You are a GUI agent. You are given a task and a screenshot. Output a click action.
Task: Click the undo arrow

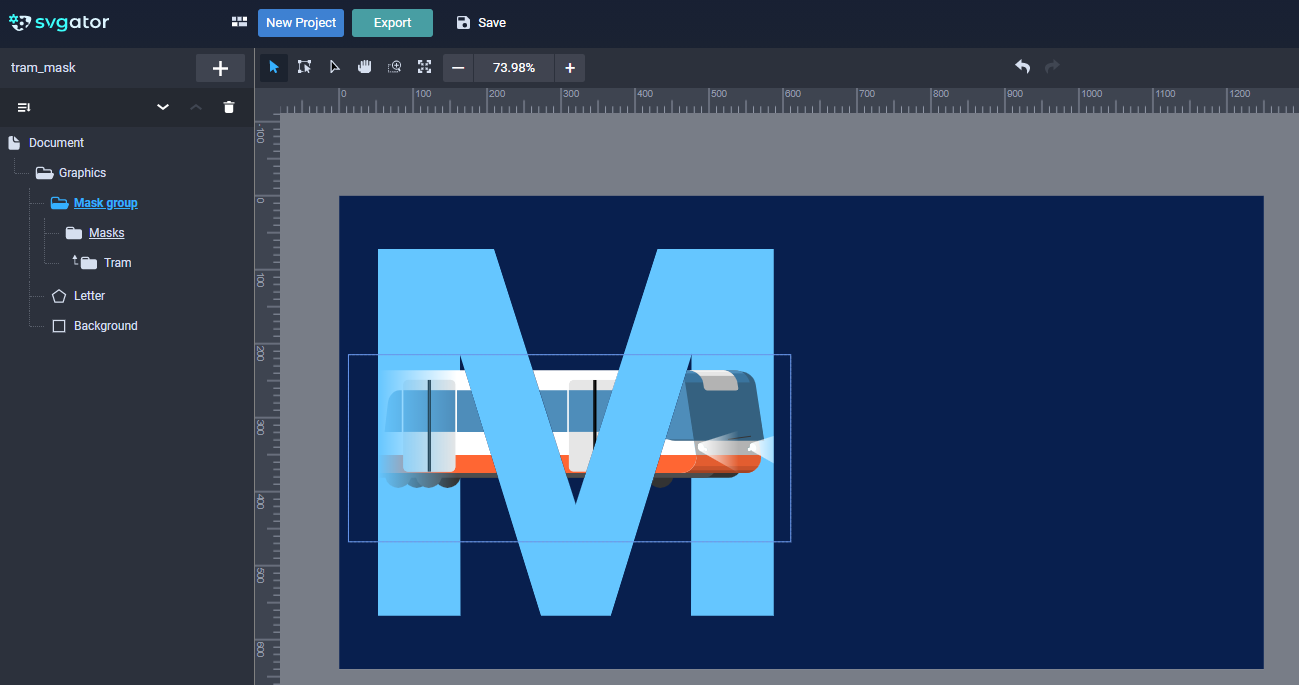1022,67
